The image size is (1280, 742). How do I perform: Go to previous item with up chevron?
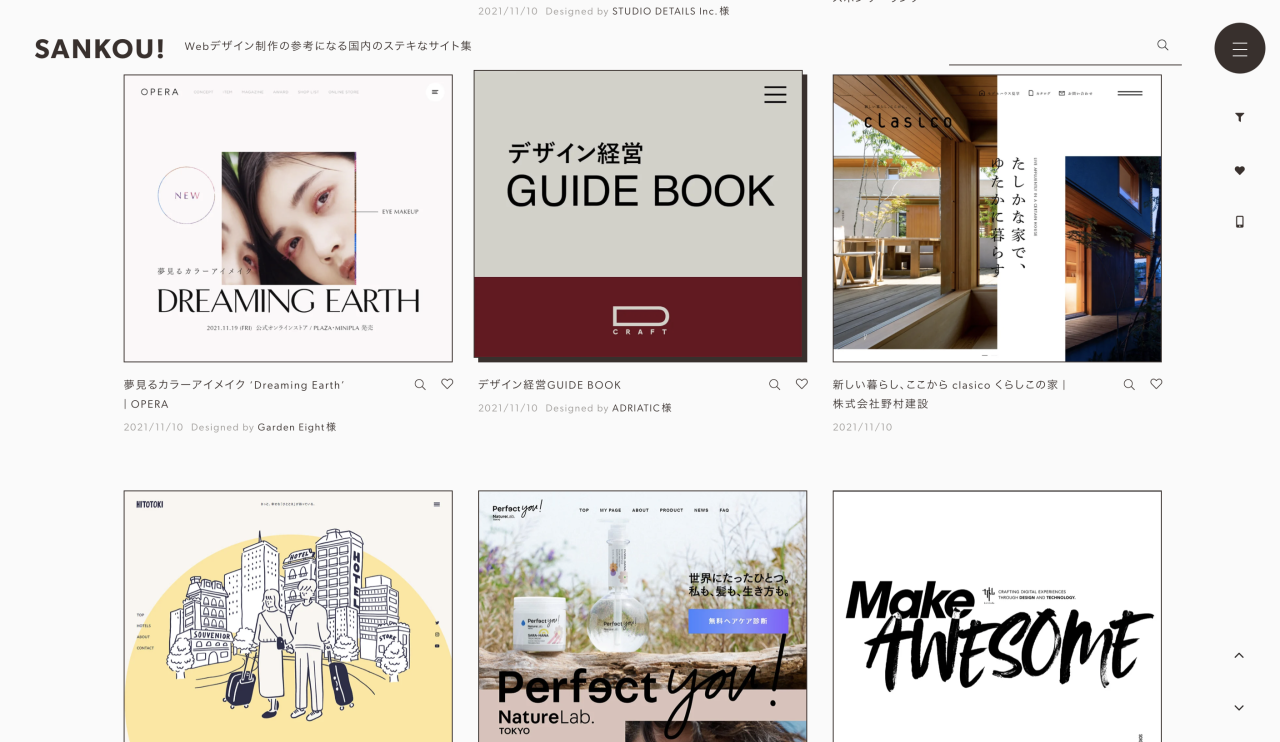click(x=1239, y=655)
